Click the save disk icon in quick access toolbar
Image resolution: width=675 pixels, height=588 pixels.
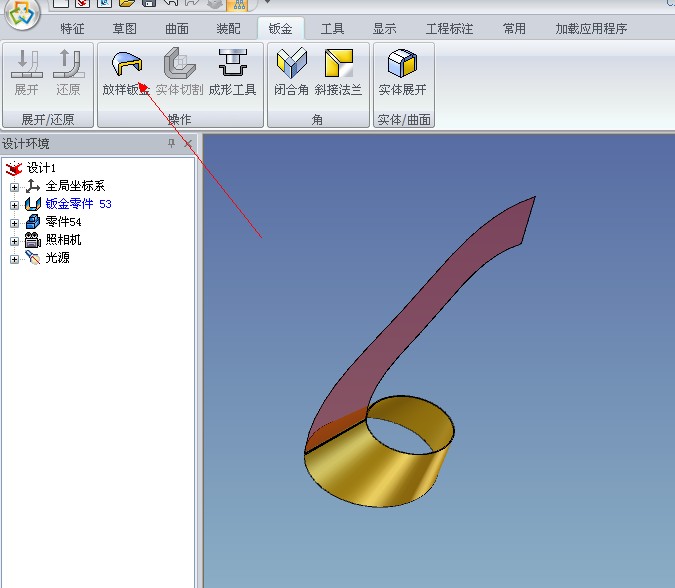[149, 3]
